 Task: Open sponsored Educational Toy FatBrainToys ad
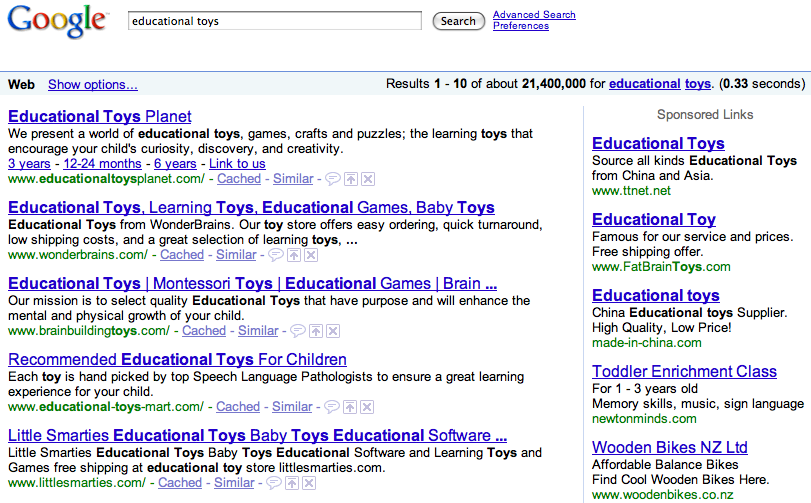[654, 219]
